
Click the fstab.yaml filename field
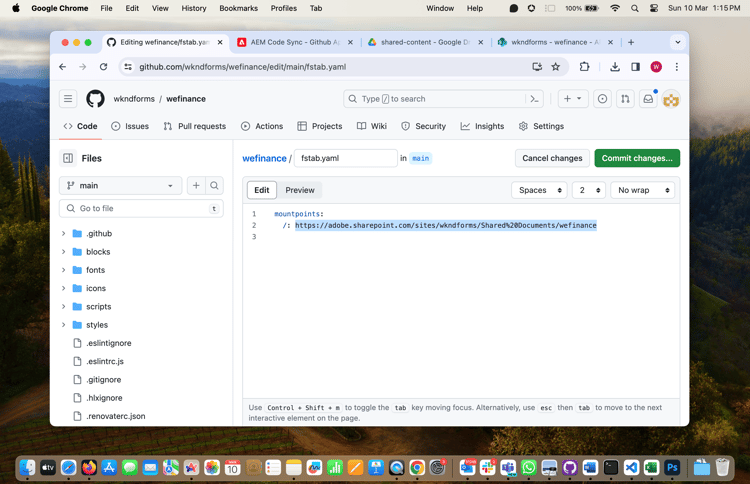345,158
